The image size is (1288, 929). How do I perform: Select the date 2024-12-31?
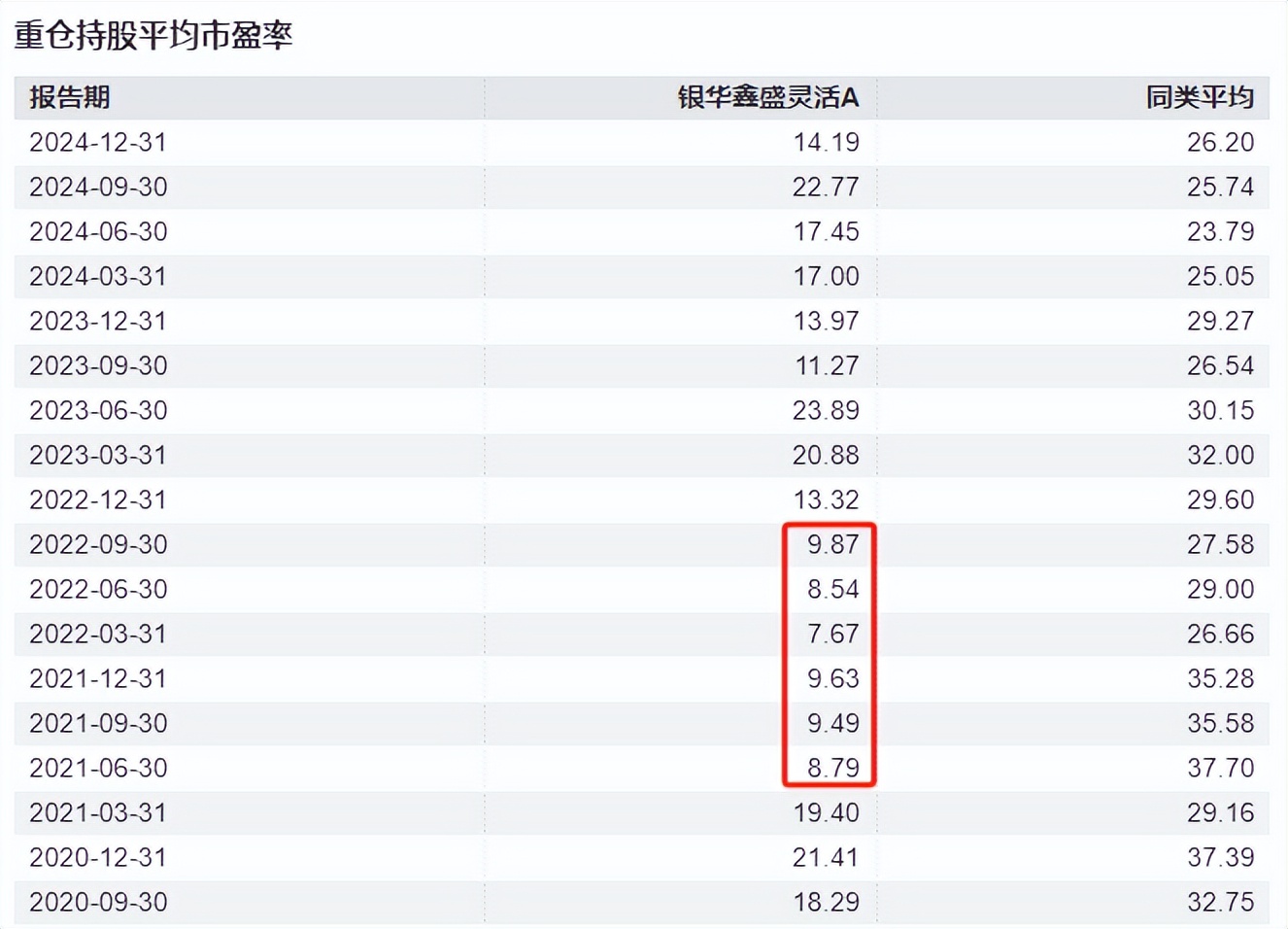(98, 142)
